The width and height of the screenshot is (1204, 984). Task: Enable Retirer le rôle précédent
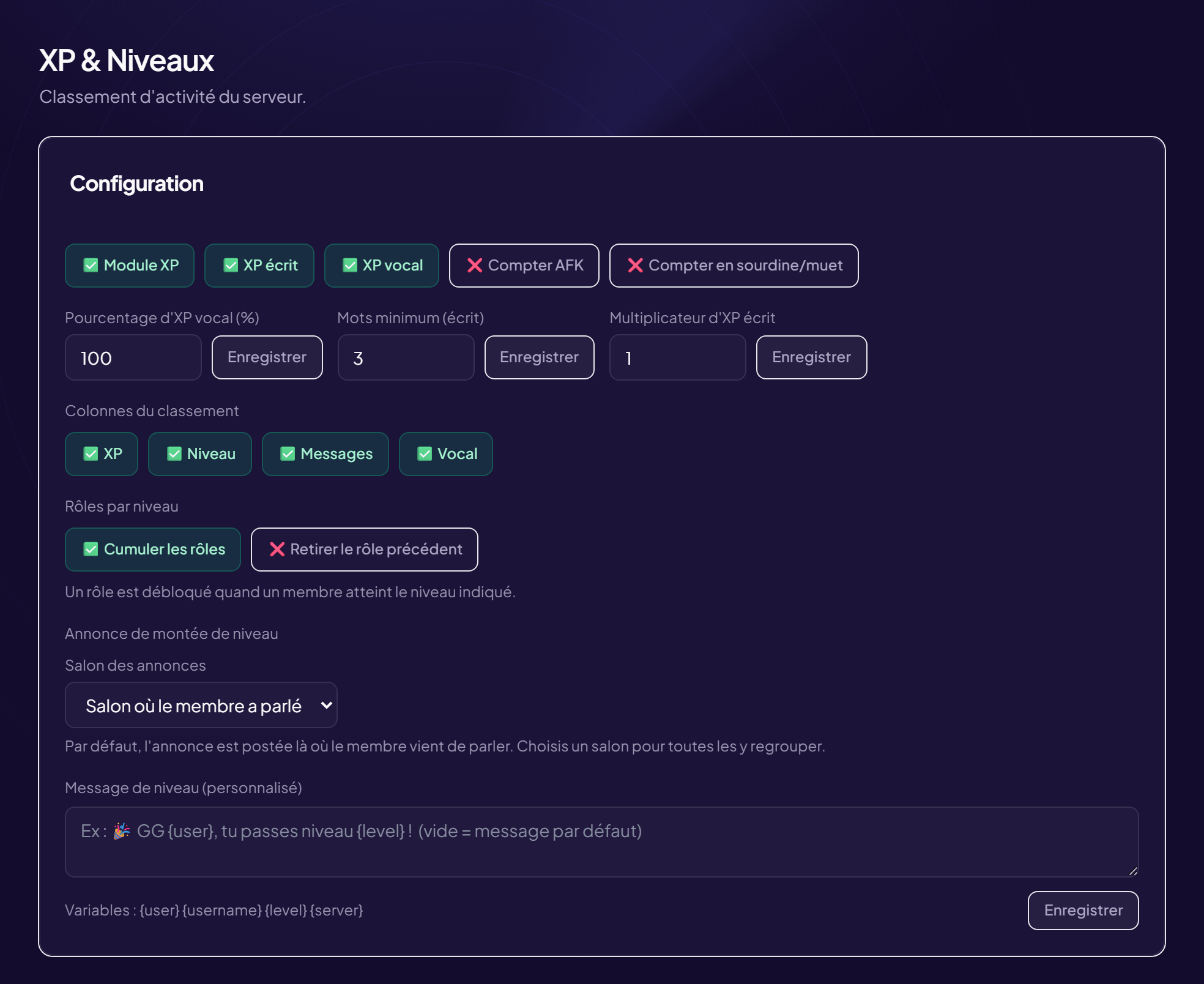pyautogui.click(x=365, y=550)
